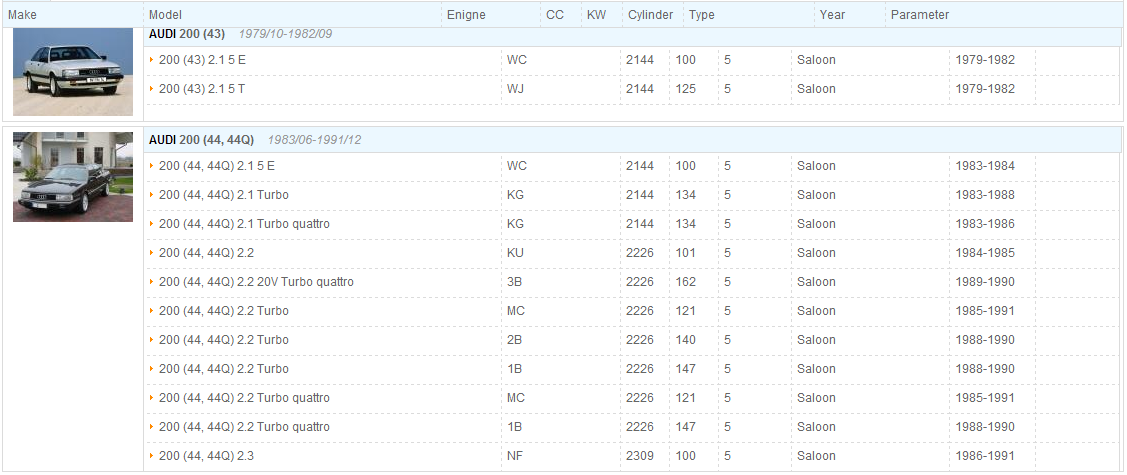Click the arrow bullet next to 200 (44, 44Q) 2.2 20V Turbo quattro

point(152,282)
